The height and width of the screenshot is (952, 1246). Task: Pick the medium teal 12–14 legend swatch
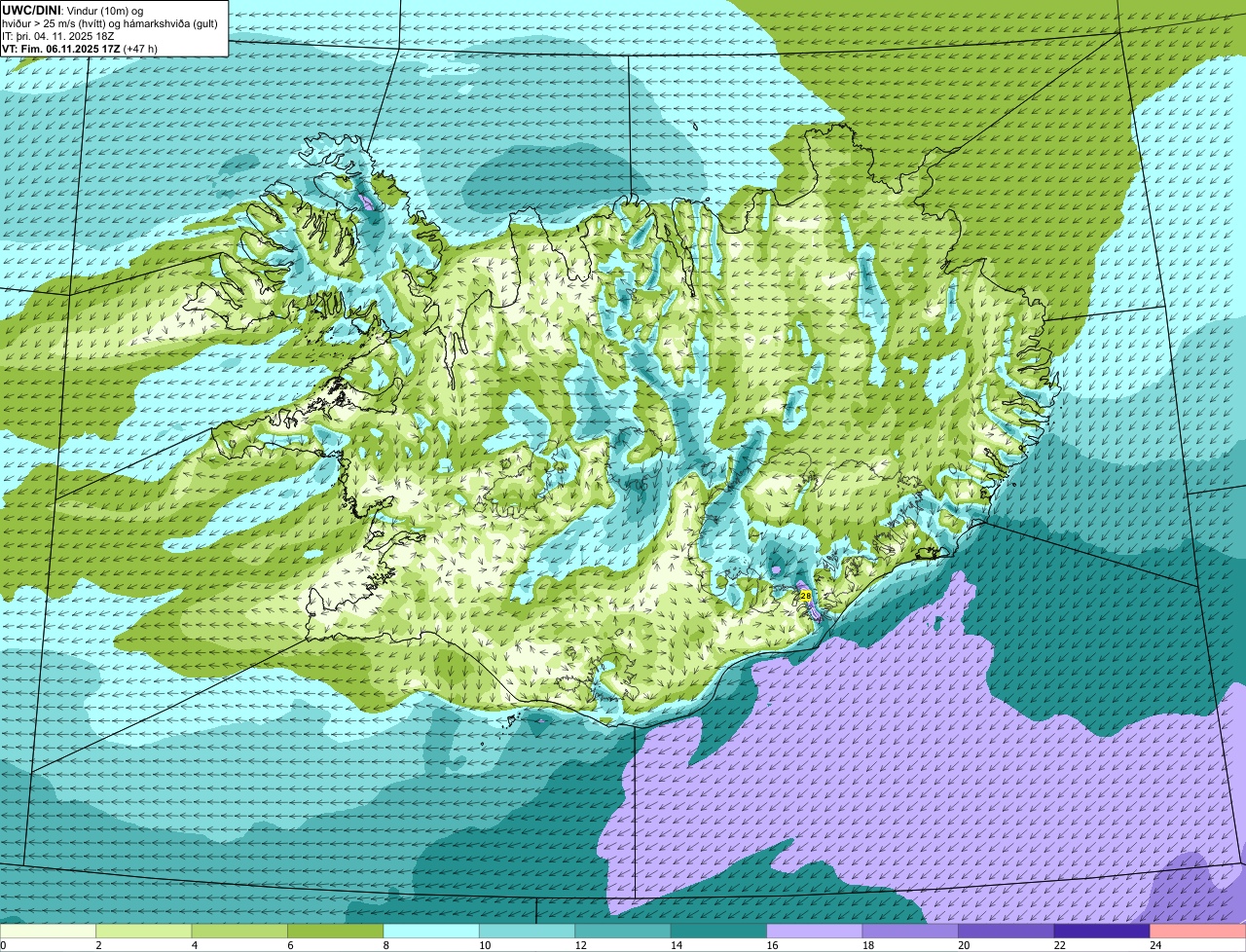(x=623, y=931)
